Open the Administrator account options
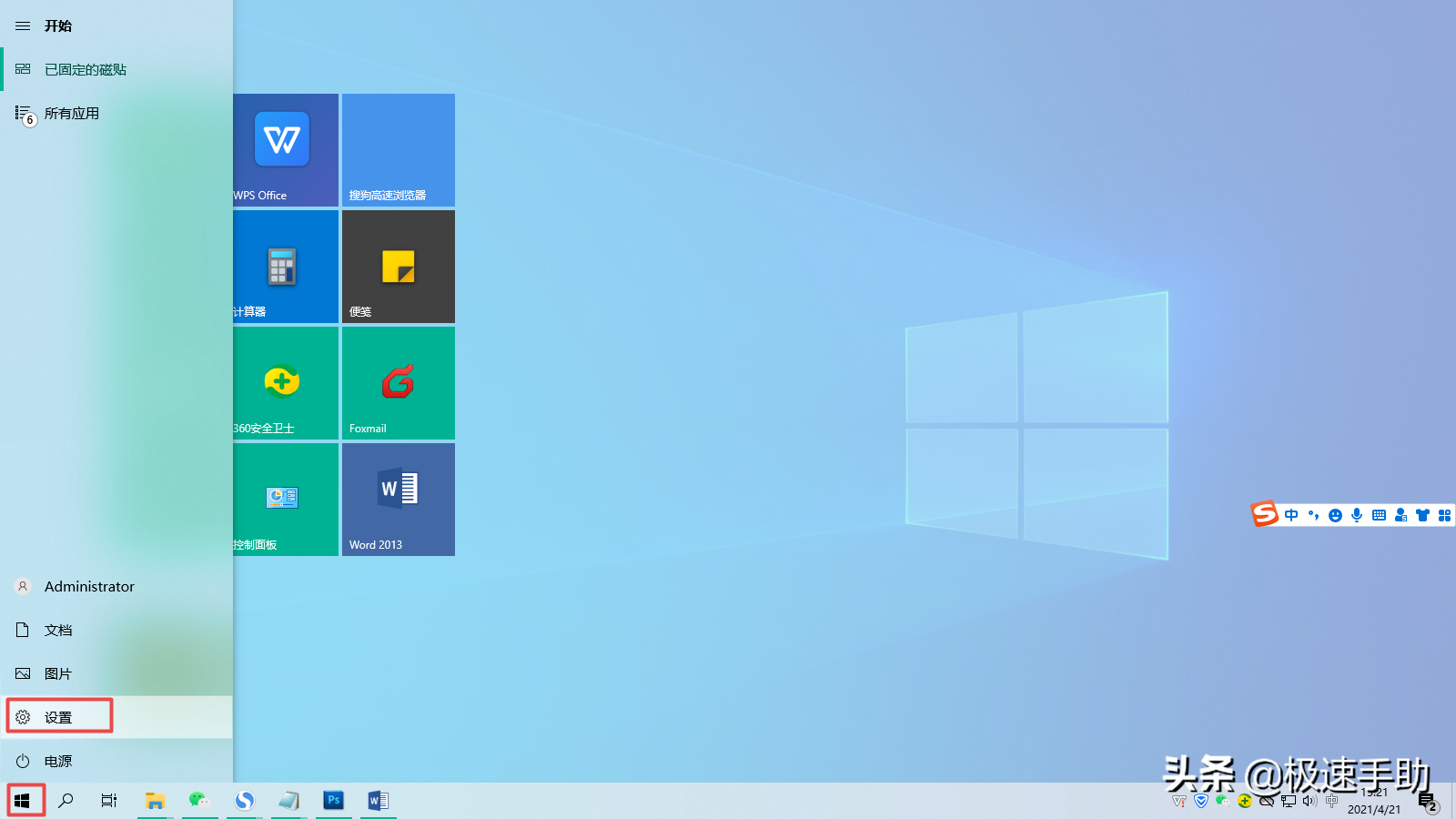 coord(116,587)
